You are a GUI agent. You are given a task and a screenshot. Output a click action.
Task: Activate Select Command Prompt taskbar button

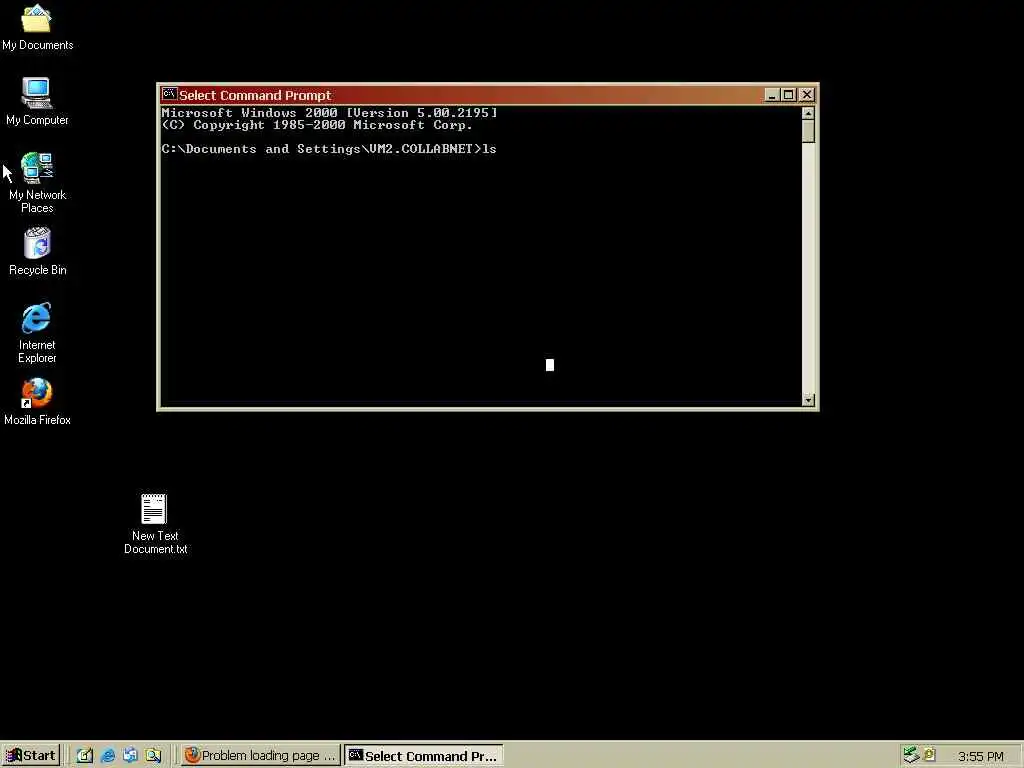[424, 756]
